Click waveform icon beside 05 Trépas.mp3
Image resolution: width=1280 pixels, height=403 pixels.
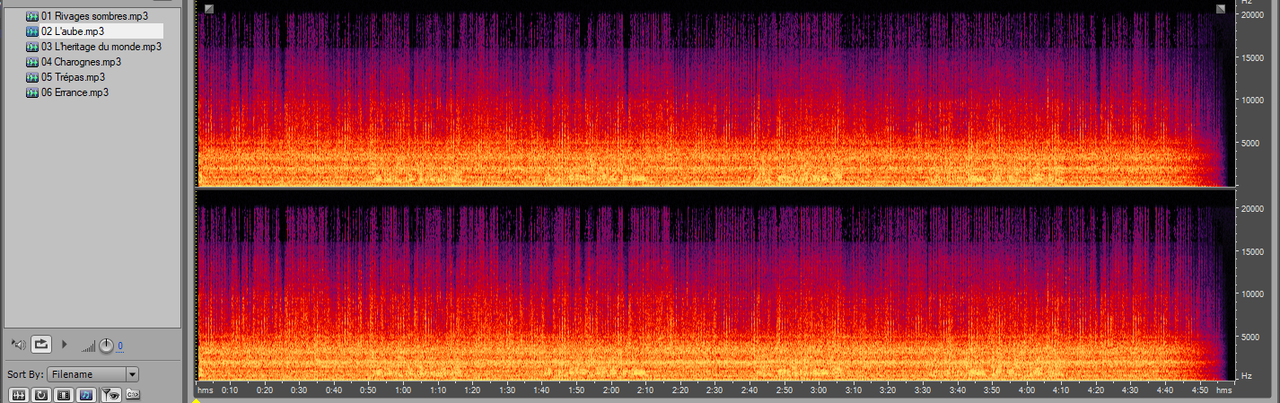click(32, 77)
